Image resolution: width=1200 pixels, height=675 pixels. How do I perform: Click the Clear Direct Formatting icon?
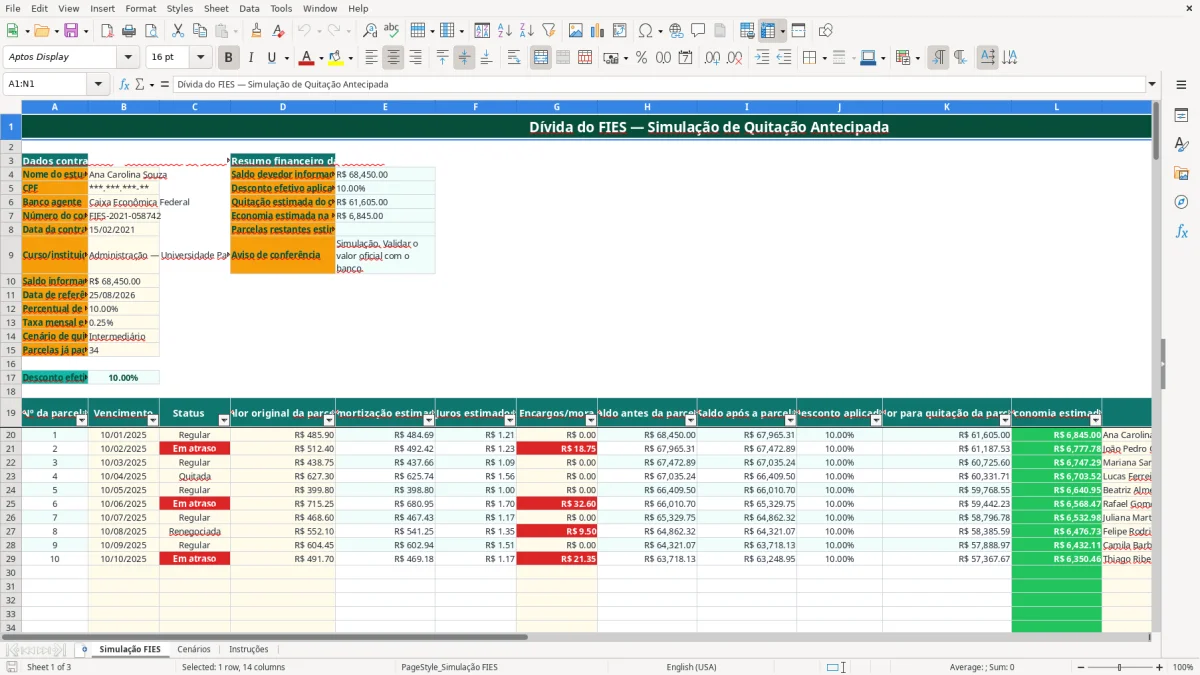(278, 31)
